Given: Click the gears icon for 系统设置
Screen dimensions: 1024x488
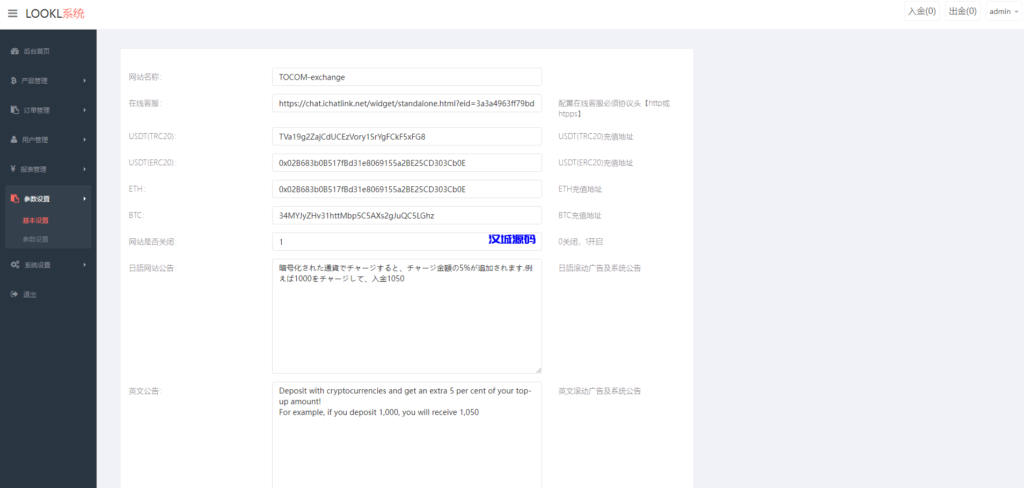Looking at the screenshot, I should [x=14, y=264].
